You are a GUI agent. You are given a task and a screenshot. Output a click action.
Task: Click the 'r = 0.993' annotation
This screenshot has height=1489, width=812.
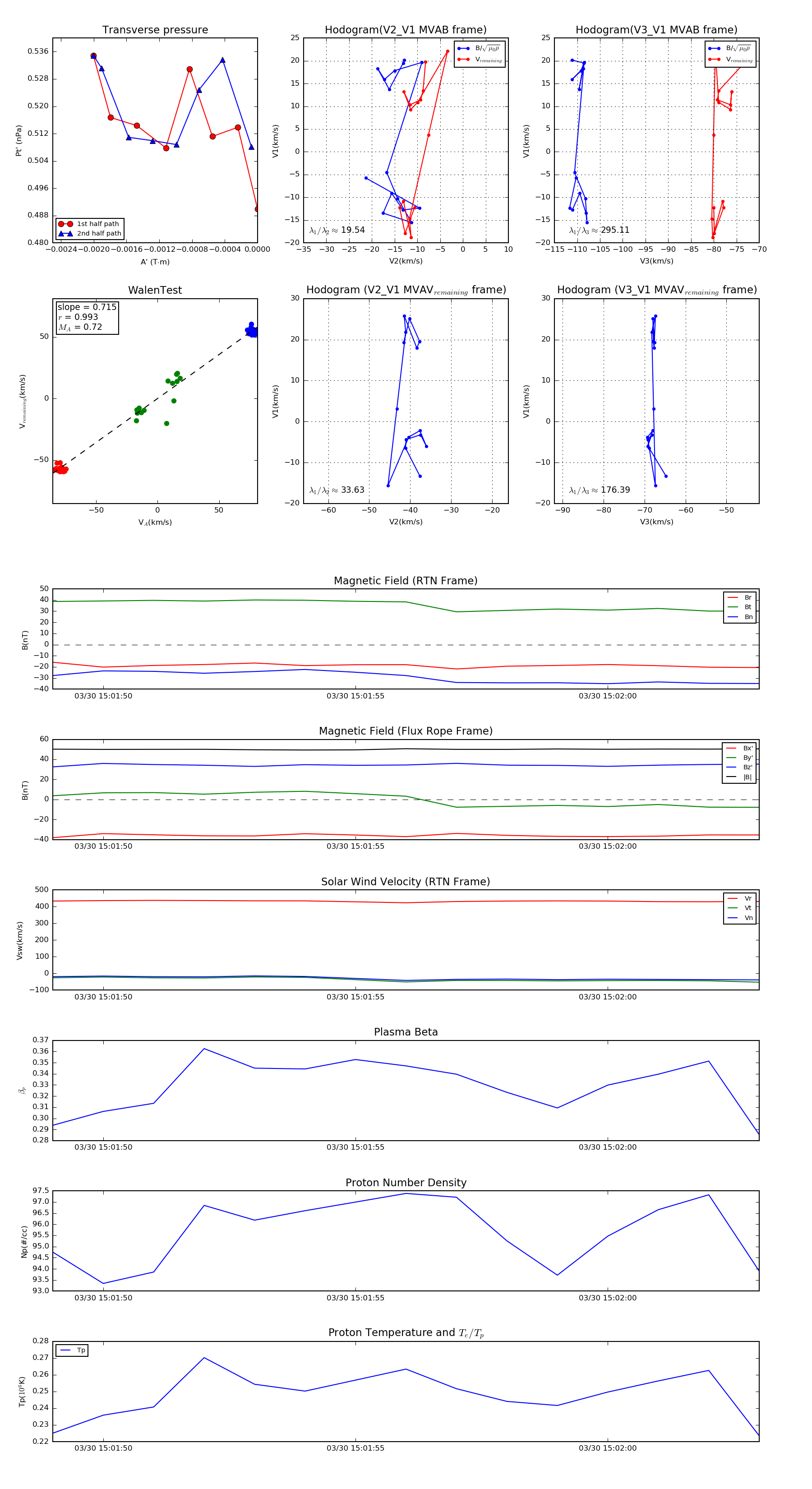78,317
